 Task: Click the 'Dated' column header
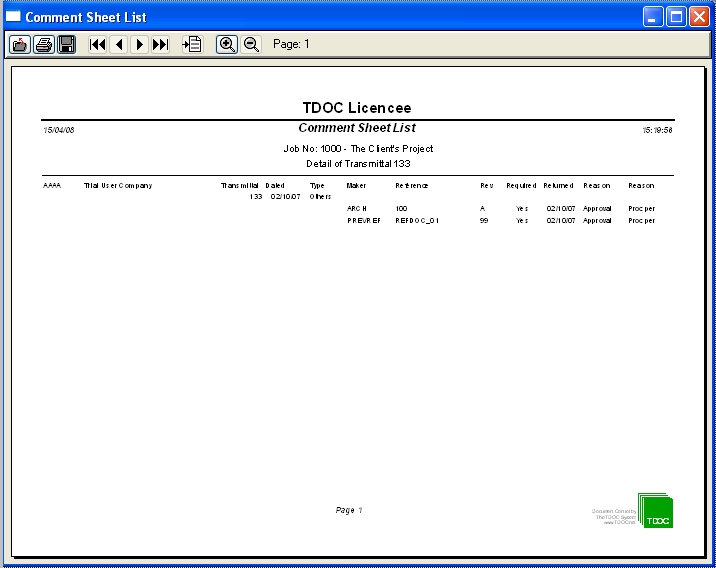coord(275,185)
